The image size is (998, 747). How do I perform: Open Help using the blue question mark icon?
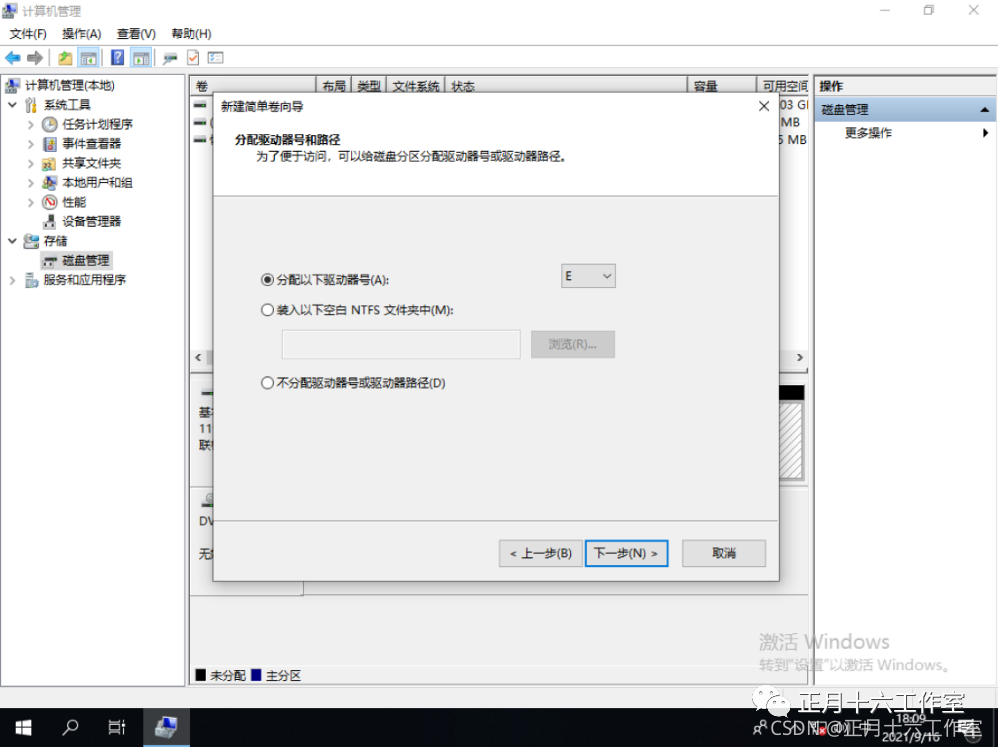(x=117, y=57)
